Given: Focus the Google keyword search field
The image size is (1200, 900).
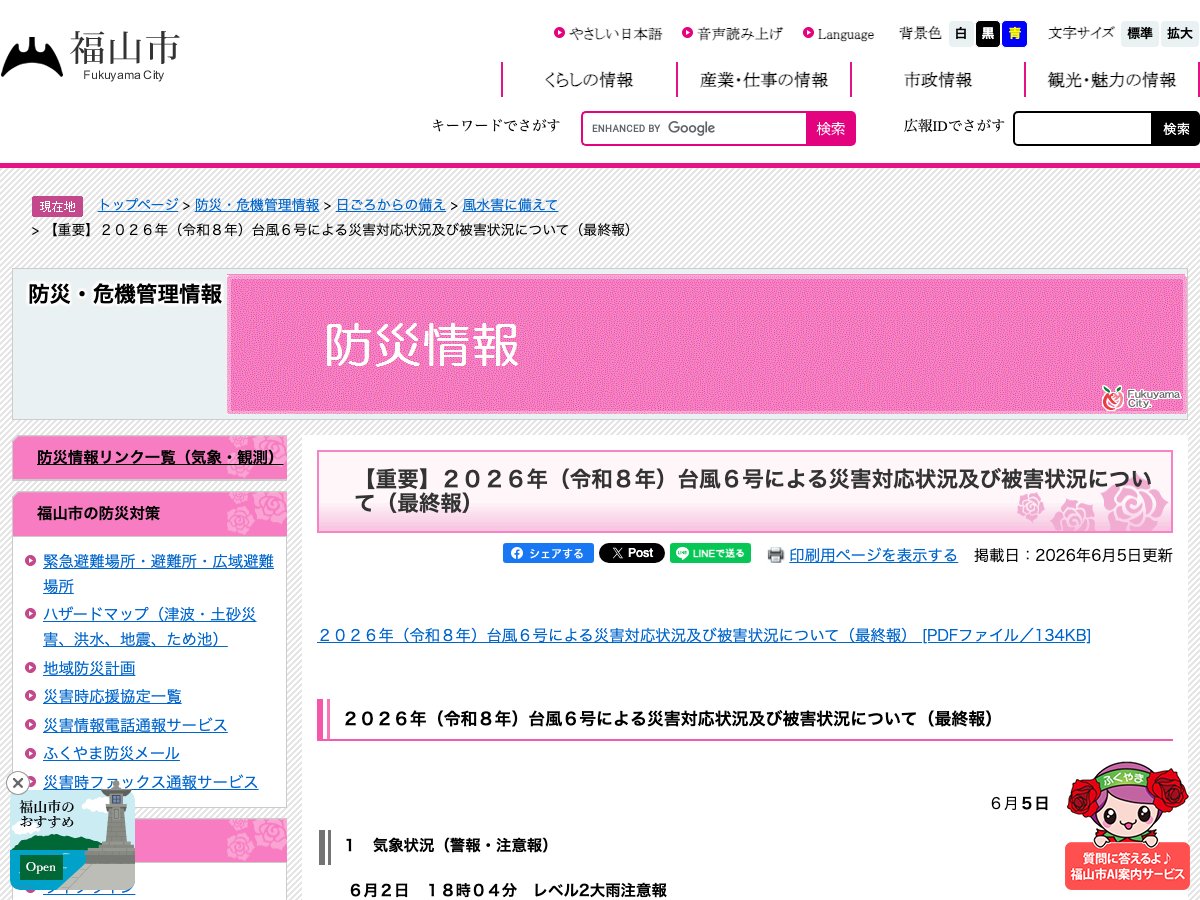Looking at the screenshot, I should click(x=695, y=128).
